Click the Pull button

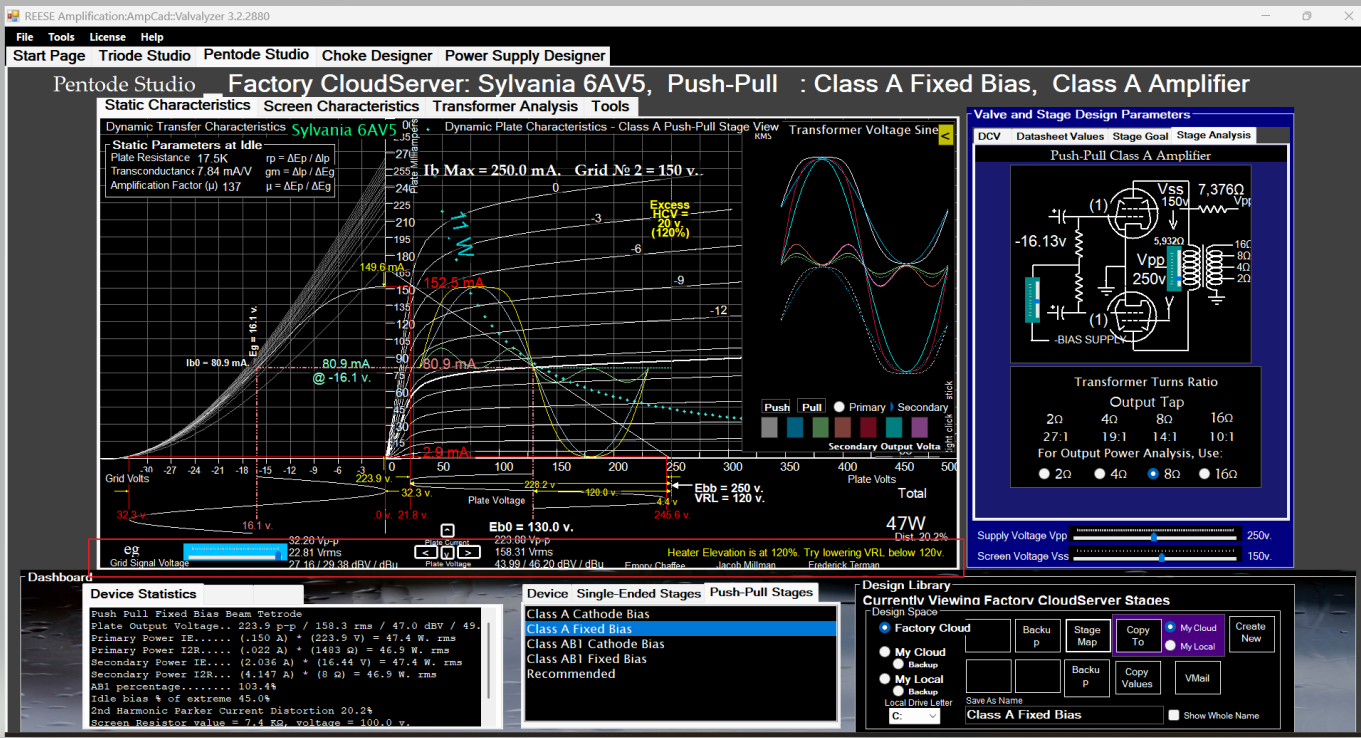[812, 407]
